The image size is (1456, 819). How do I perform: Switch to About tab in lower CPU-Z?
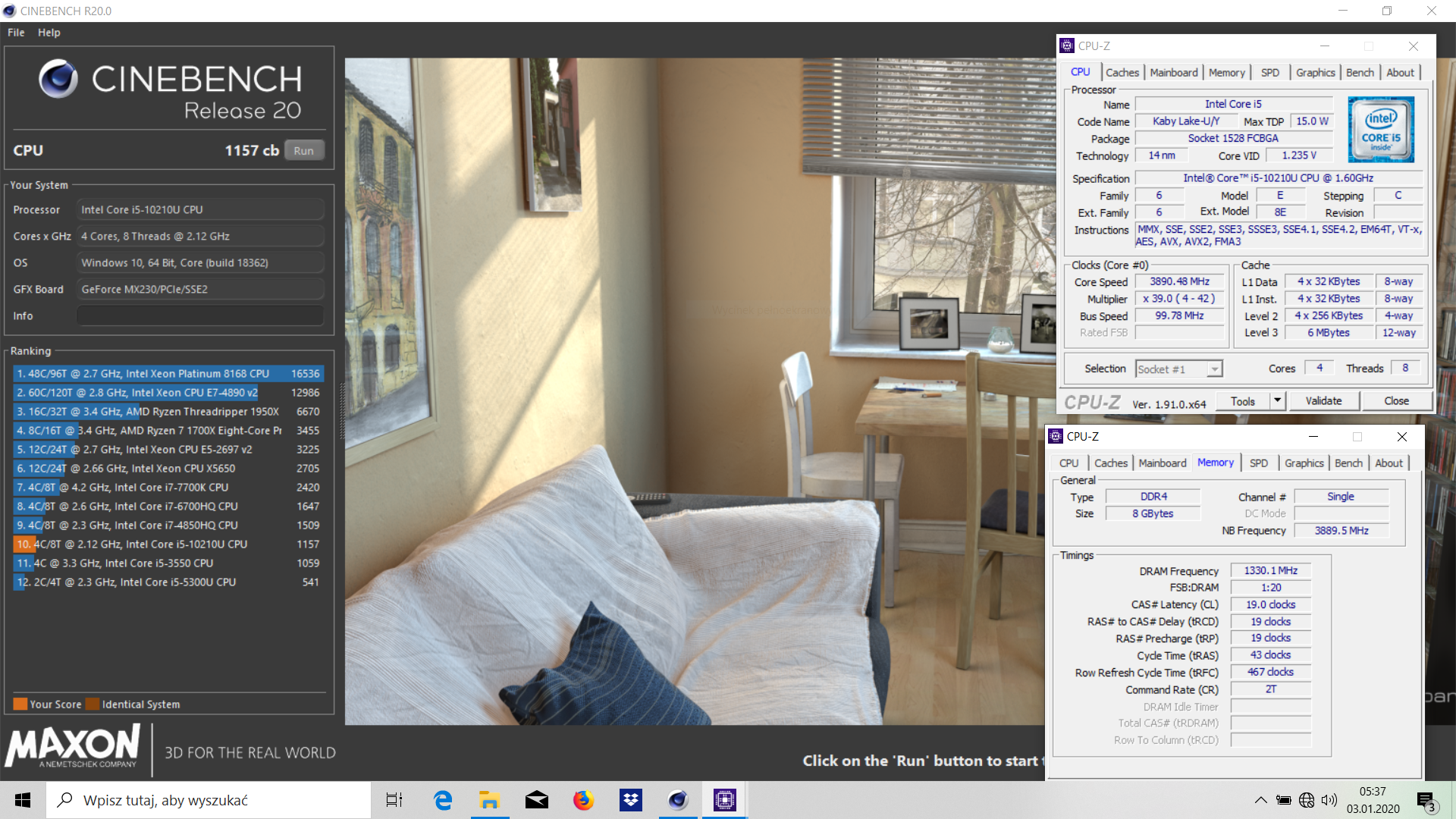1389,463
